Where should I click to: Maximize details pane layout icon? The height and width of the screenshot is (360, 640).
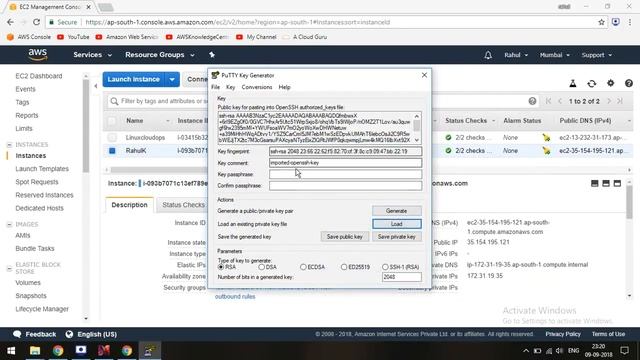[x=617, y=184]
